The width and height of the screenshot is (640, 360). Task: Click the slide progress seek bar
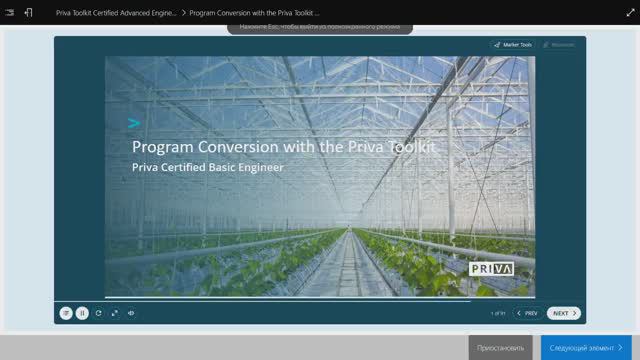pos(320,301)
